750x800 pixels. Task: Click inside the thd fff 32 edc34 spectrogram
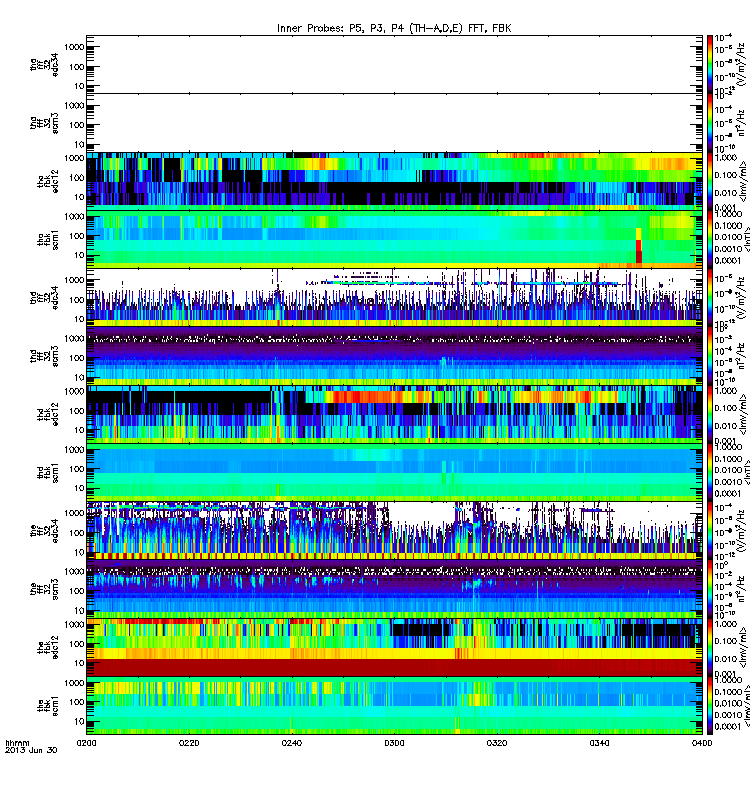[x=394, y=298]
